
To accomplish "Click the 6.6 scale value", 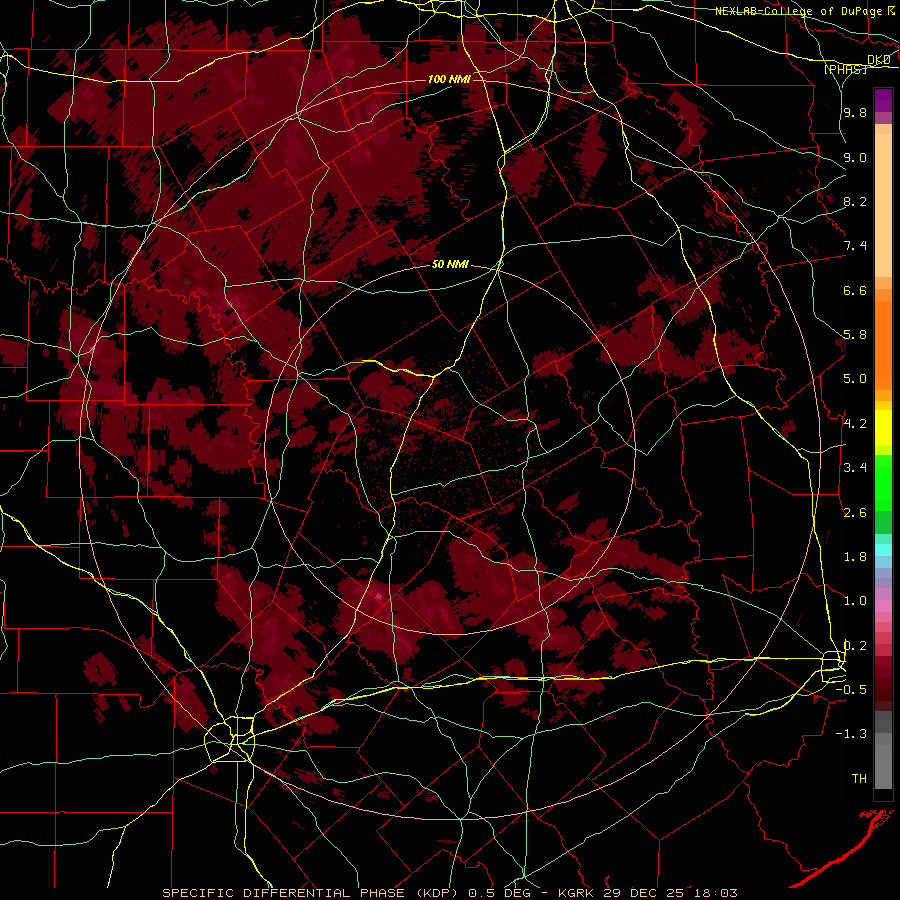I will click(x=855, y=290).
